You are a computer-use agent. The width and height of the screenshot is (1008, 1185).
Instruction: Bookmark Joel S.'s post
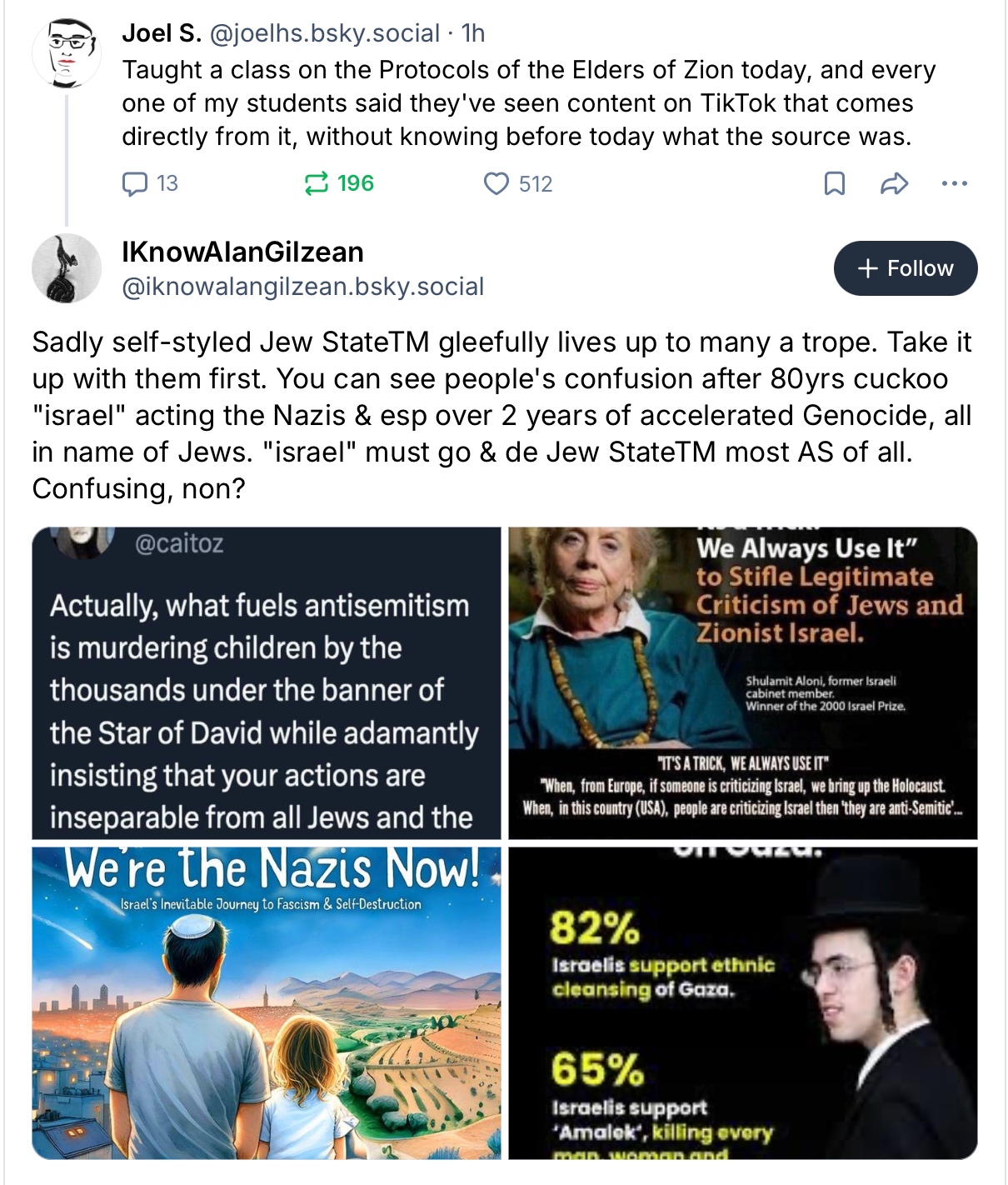(x=834, y=183)
